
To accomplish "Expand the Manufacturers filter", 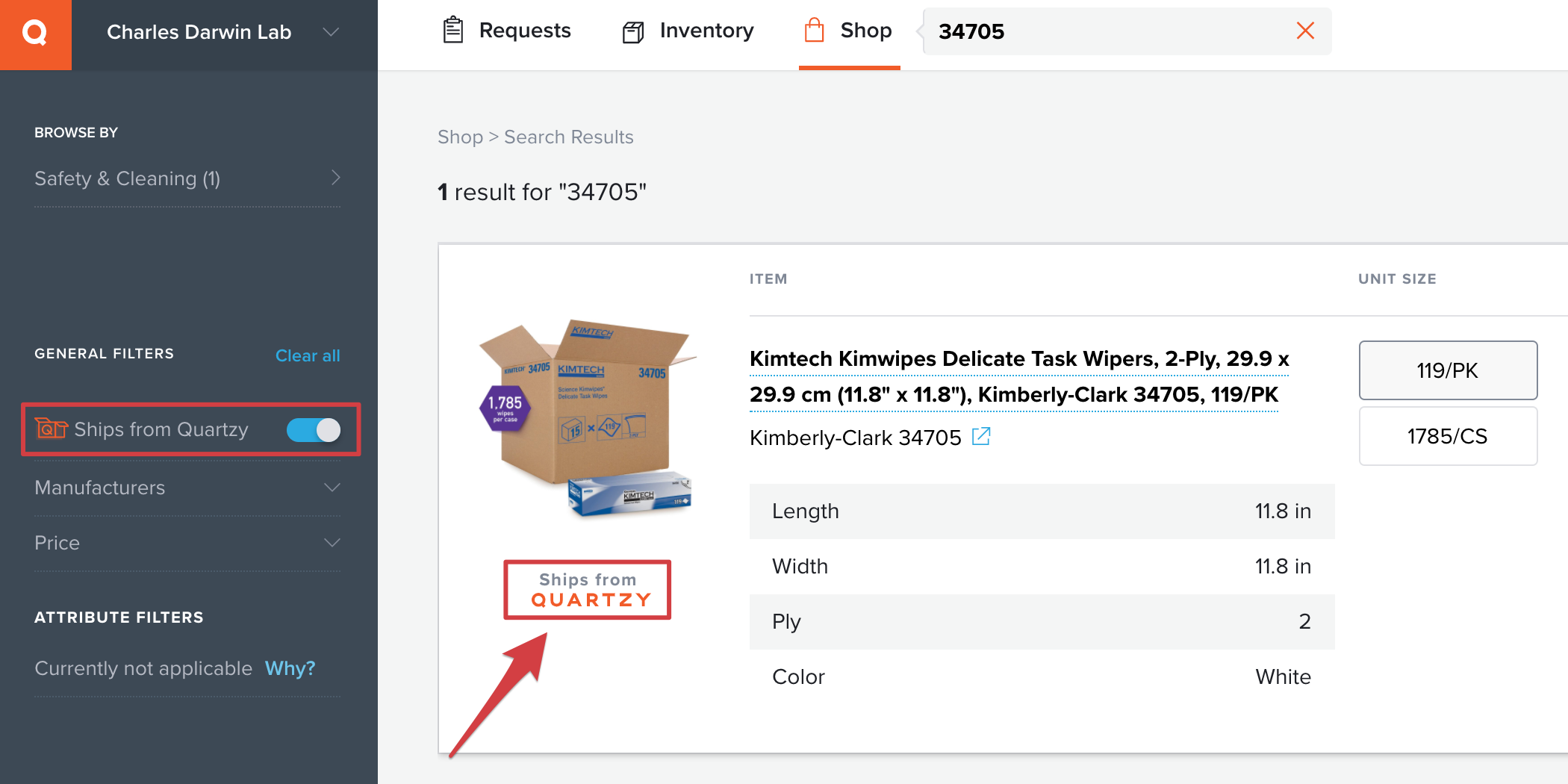I will click(187, 488).
